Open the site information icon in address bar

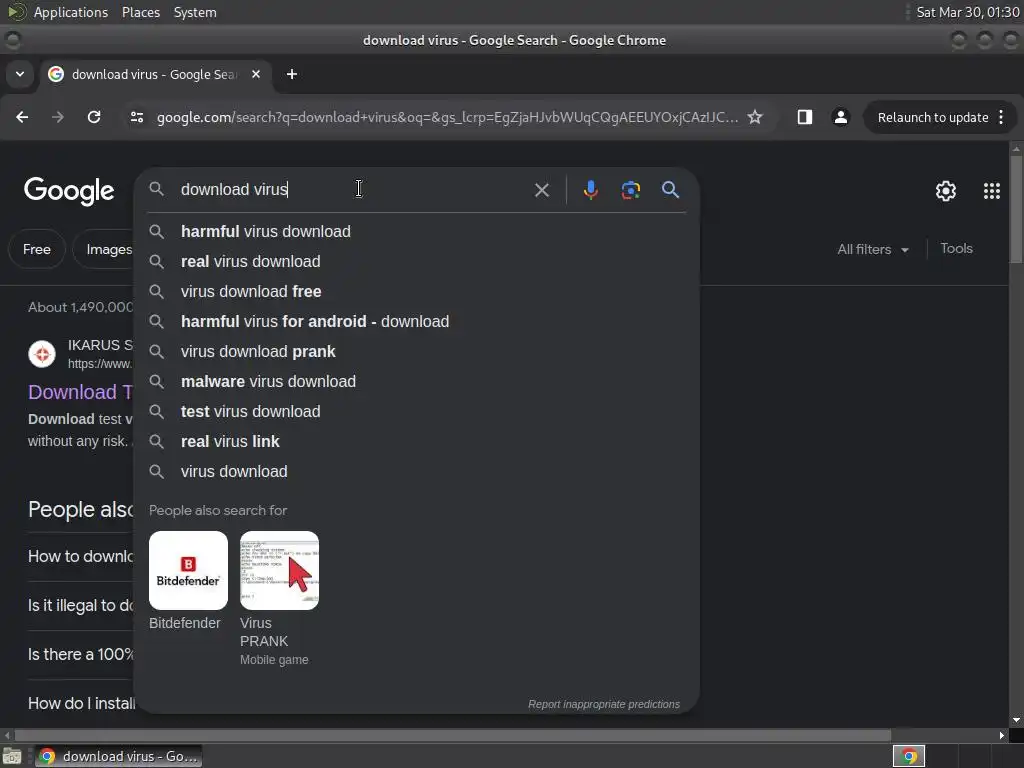pos(137,117)
